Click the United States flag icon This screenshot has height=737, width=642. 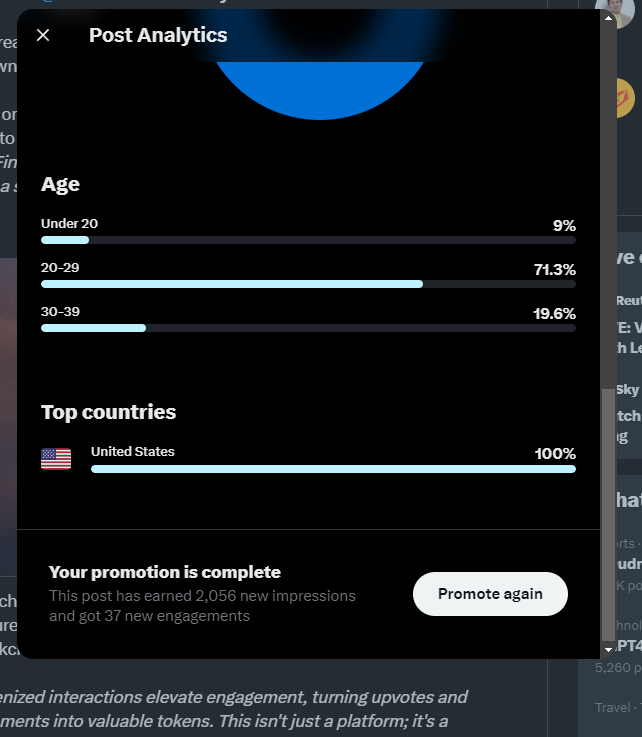(56, 459)
